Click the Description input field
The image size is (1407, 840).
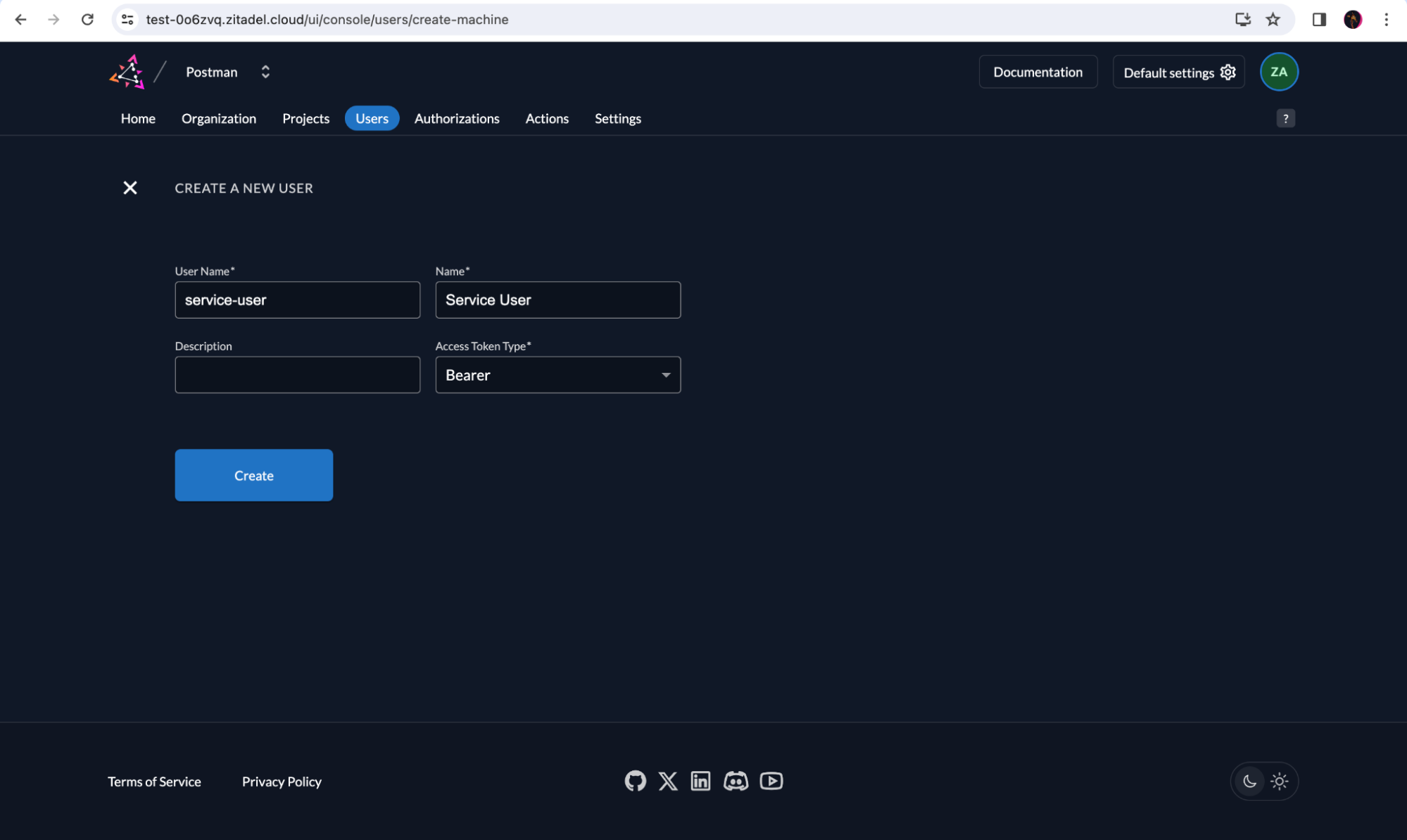(297, 374)
